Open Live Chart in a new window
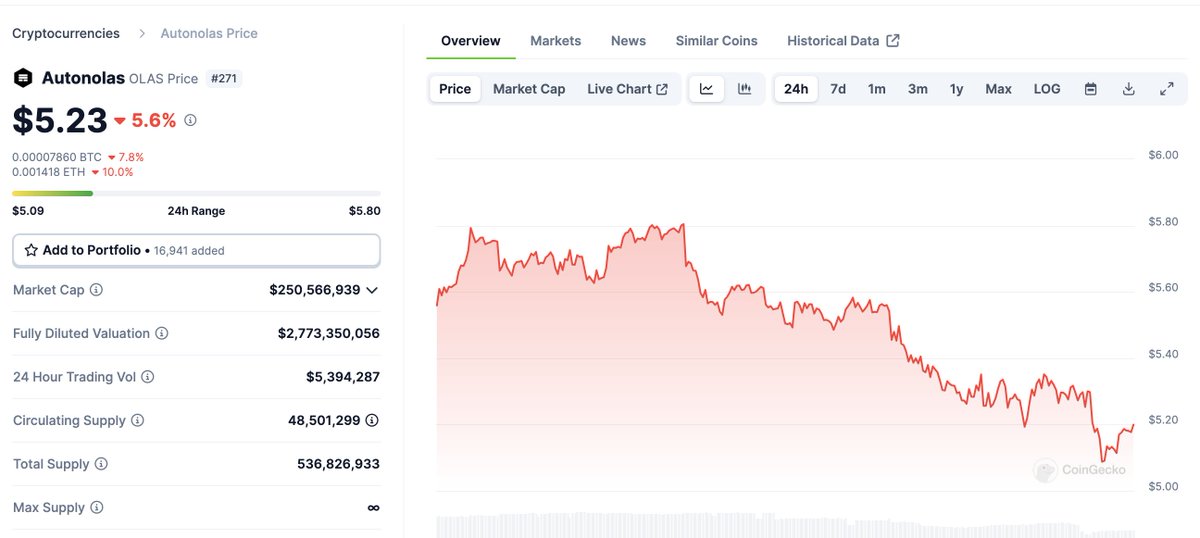 point(627,89)
